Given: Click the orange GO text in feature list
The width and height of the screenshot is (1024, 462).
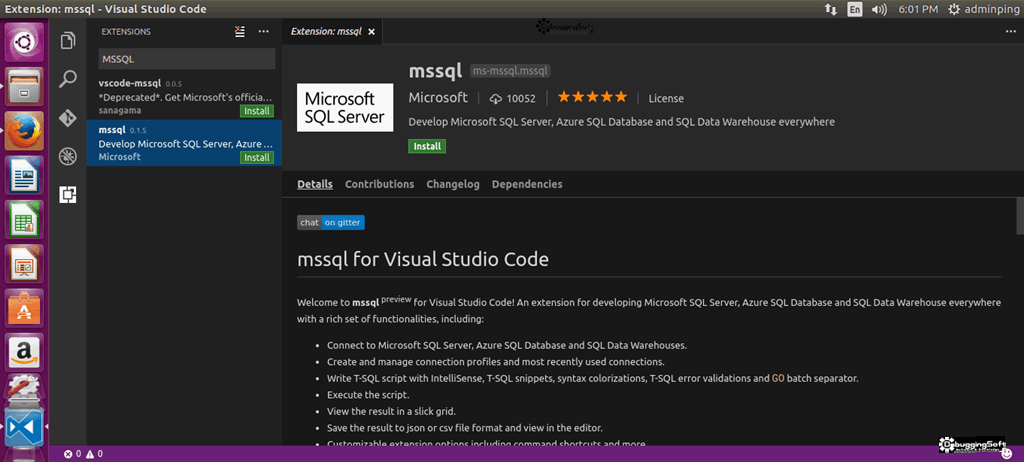Looking at the screenshot, I should (778, 378).
